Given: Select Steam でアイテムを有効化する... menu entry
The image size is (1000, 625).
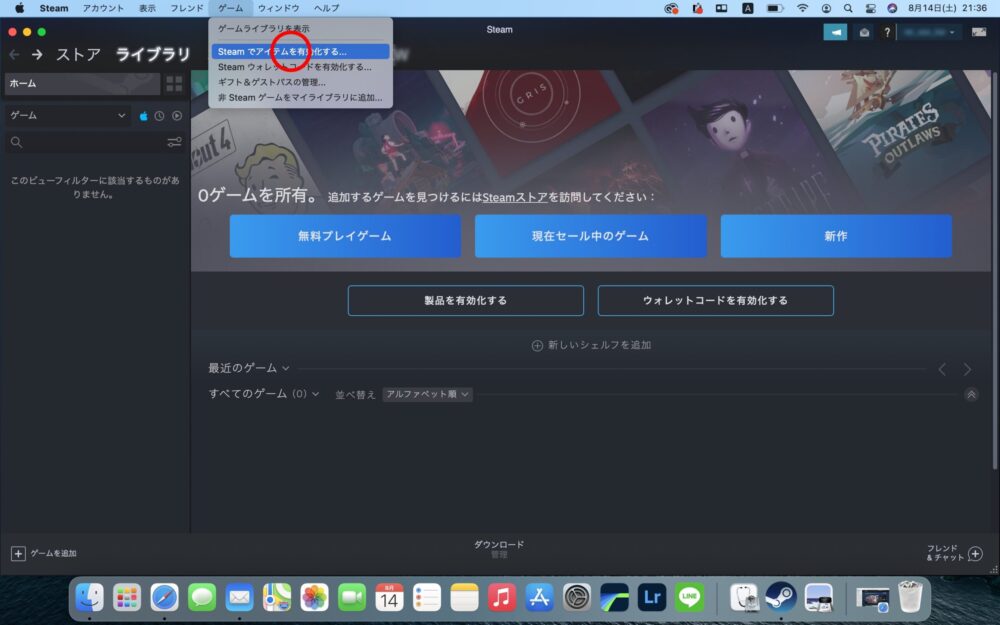Looking at the screenshot, I should click(300, 52).
